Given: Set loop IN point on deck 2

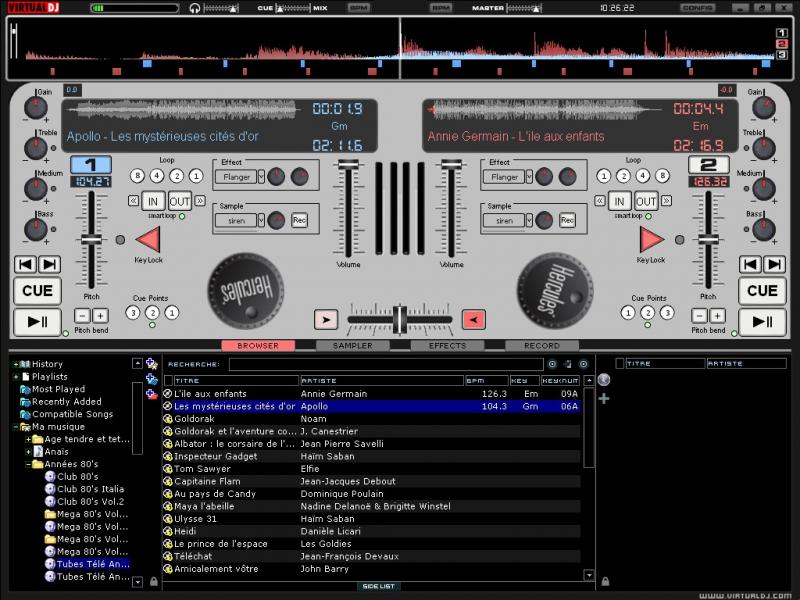Looking at the screenshot, I should click(x=619, y=201).
